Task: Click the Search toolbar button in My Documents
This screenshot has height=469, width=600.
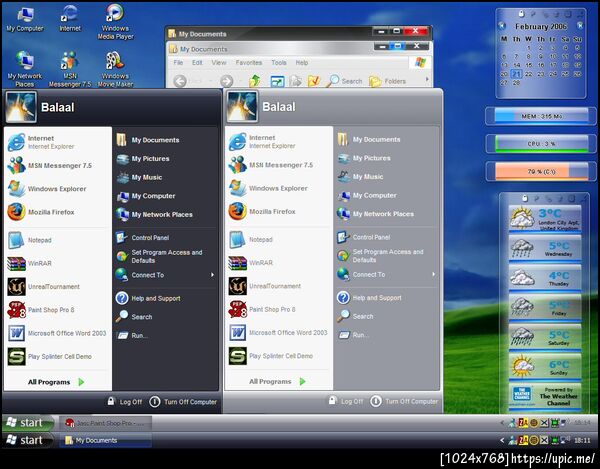Action: click(344, 81)
